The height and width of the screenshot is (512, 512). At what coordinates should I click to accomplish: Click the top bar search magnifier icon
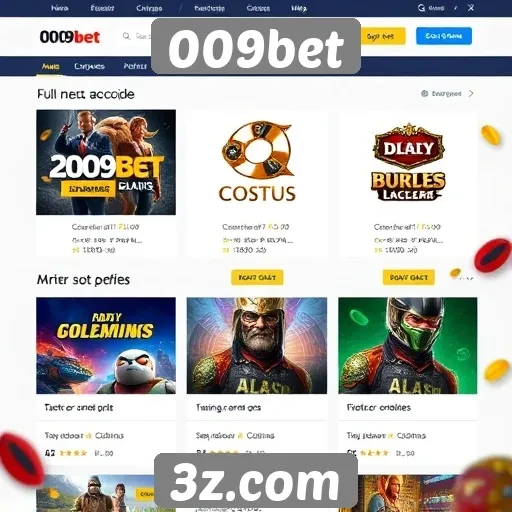click(x=421, y=8)
